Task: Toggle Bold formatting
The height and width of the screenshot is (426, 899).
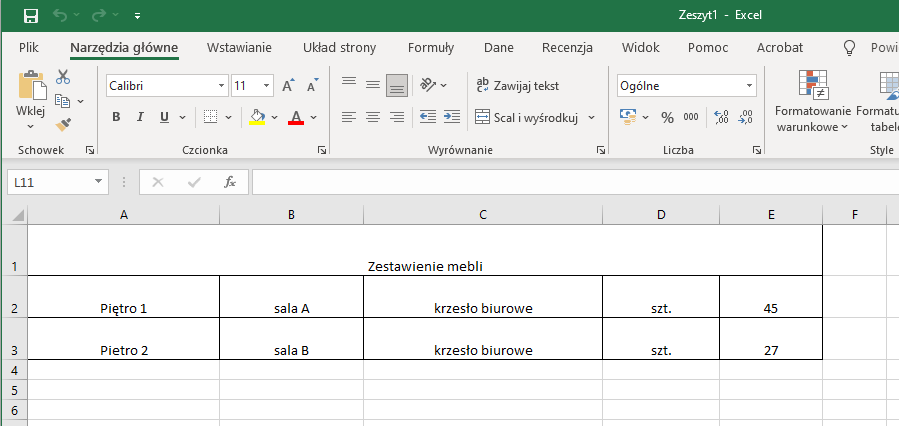Action: tap(116, 117)
